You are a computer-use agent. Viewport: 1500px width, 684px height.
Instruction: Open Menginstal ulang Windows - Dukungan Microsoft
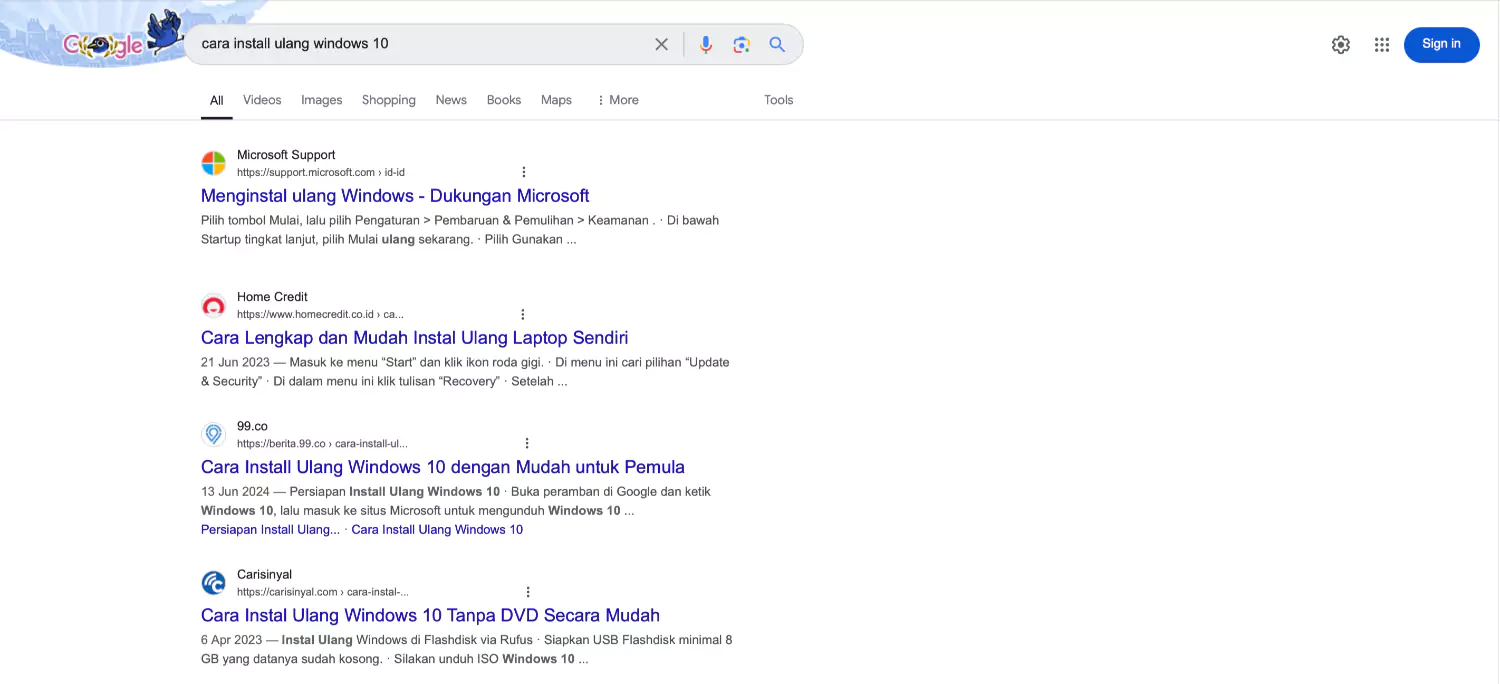(x=395, y=196)
